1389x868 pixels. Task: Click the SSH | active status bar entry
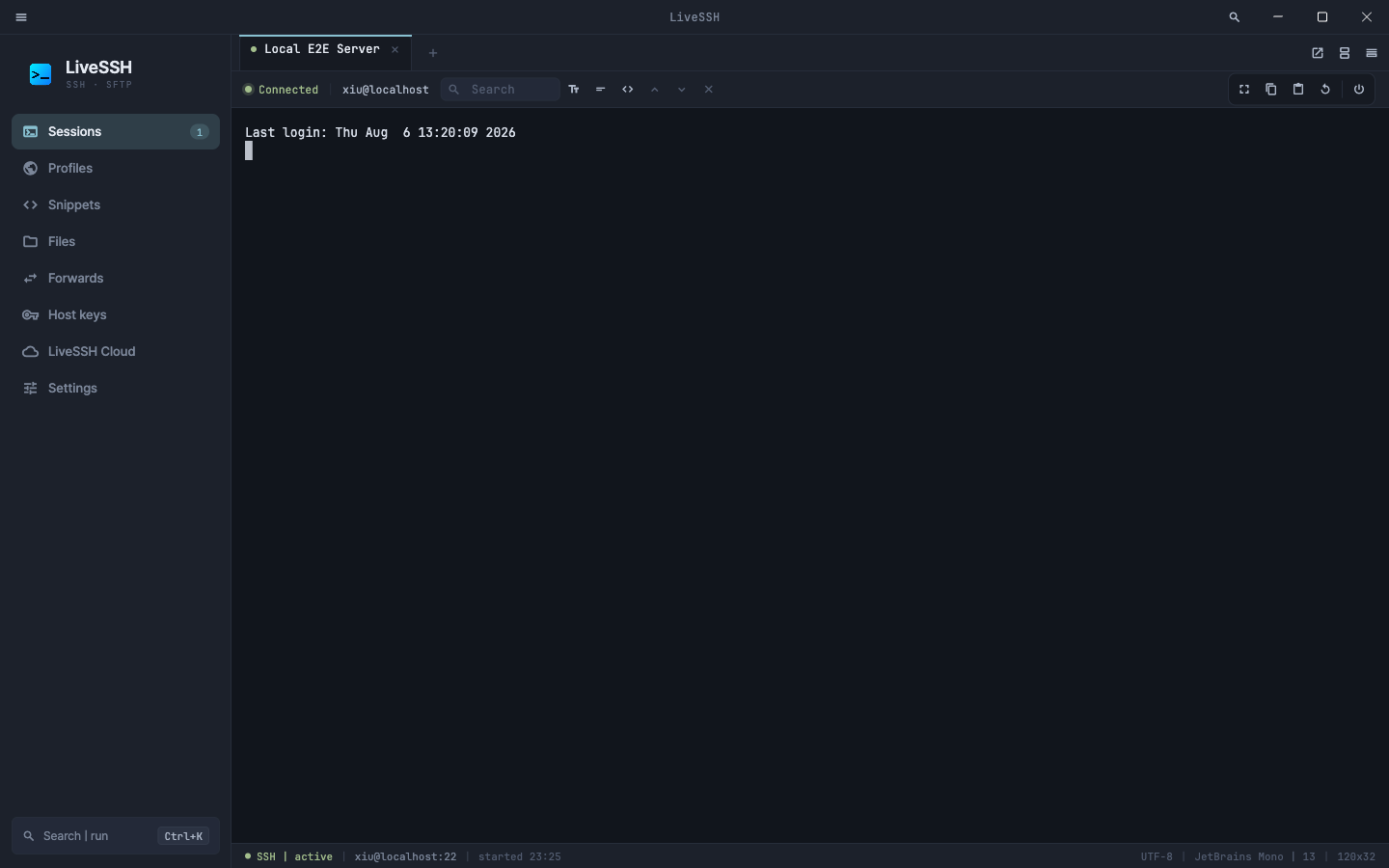(x=288, y=856)
